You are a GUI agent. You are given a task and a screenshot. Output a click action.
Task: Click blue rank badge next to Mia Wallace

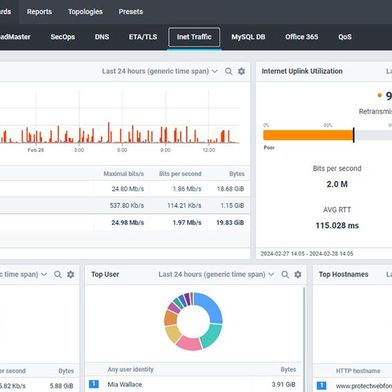(x=94, y=384)
